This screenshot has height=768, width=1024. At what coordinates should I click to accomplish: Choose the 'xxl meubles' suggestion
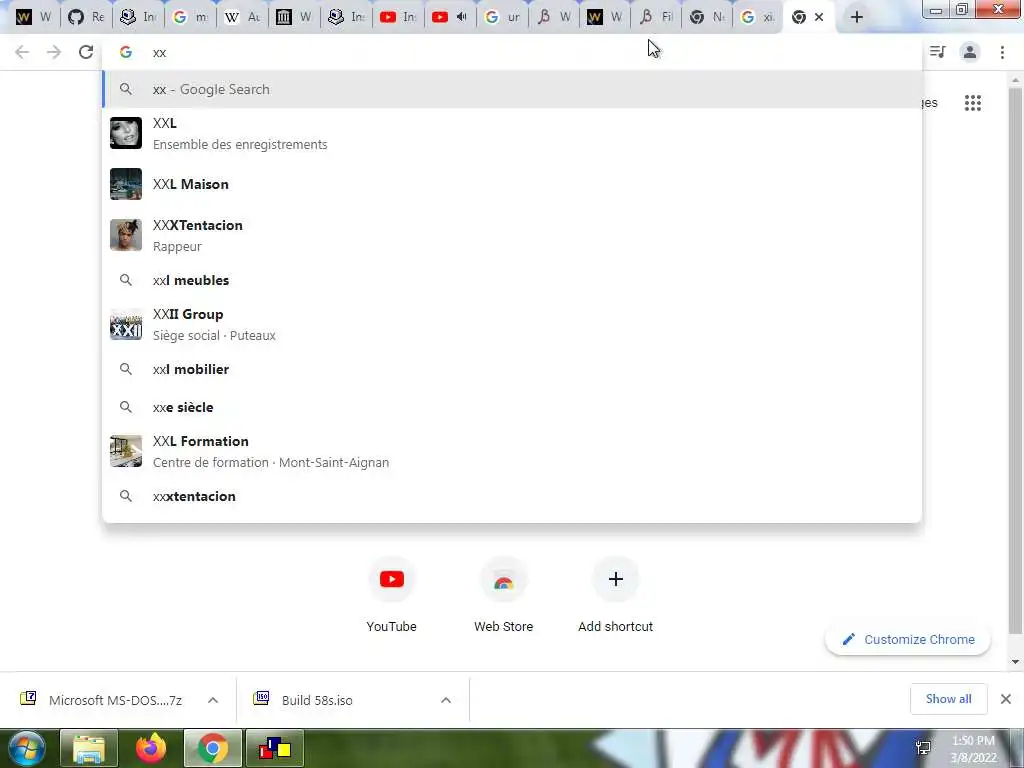coord(512,280)
